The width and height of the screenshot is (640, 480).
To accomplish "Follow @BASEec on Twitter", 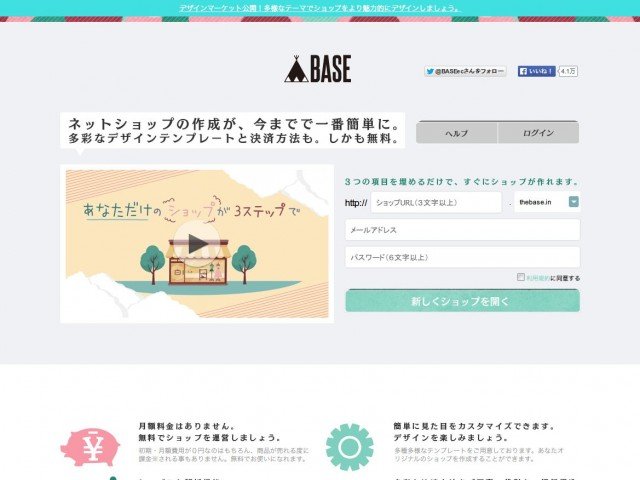I will (465, 71).
